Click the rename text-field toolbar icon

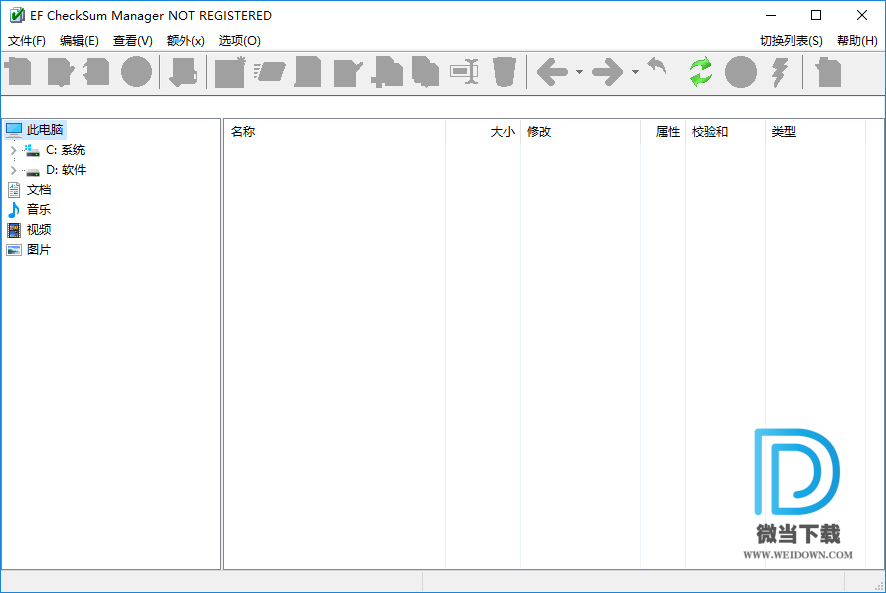(464, 72)
